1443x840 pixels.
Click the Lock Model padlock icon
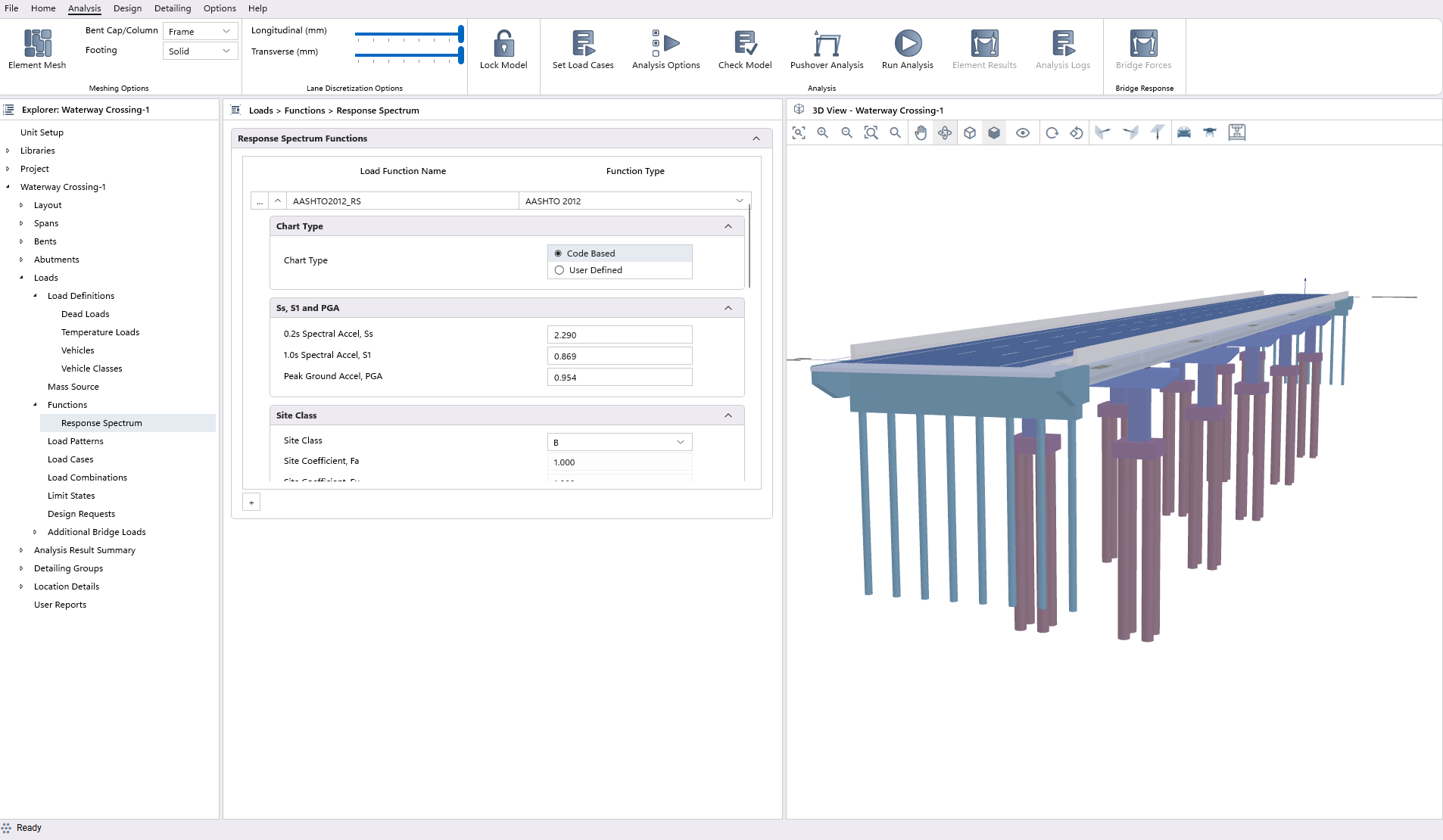tap(503, 44)
